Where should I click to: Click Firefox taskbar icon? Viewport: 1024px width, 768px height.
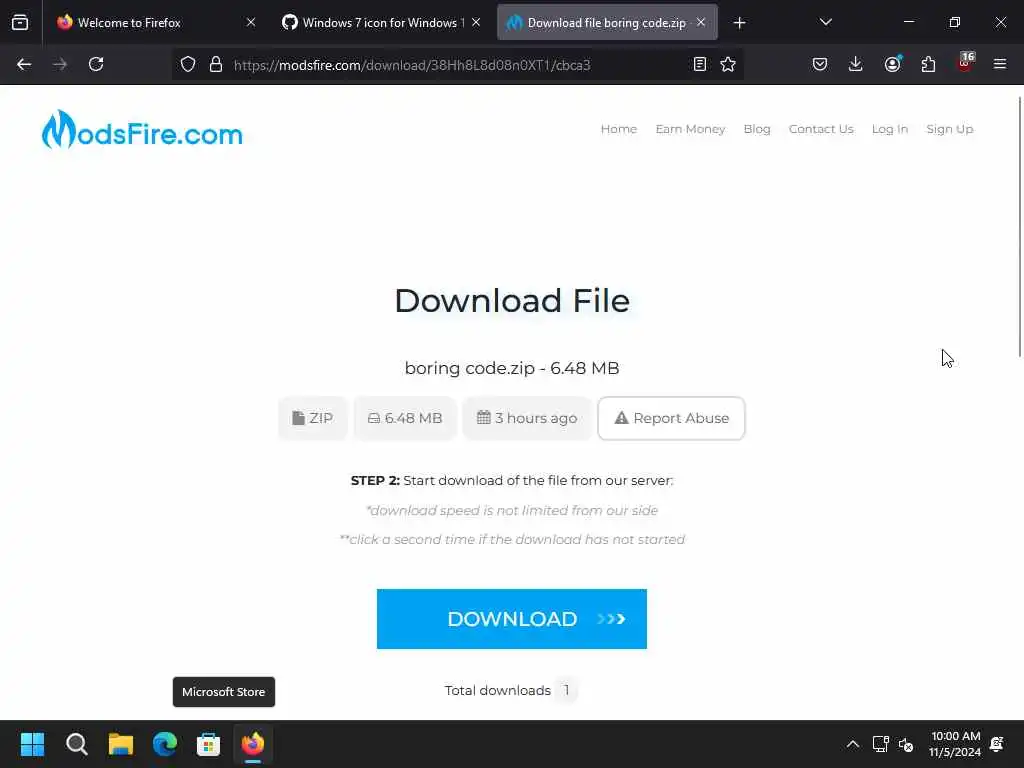[253, 744]
